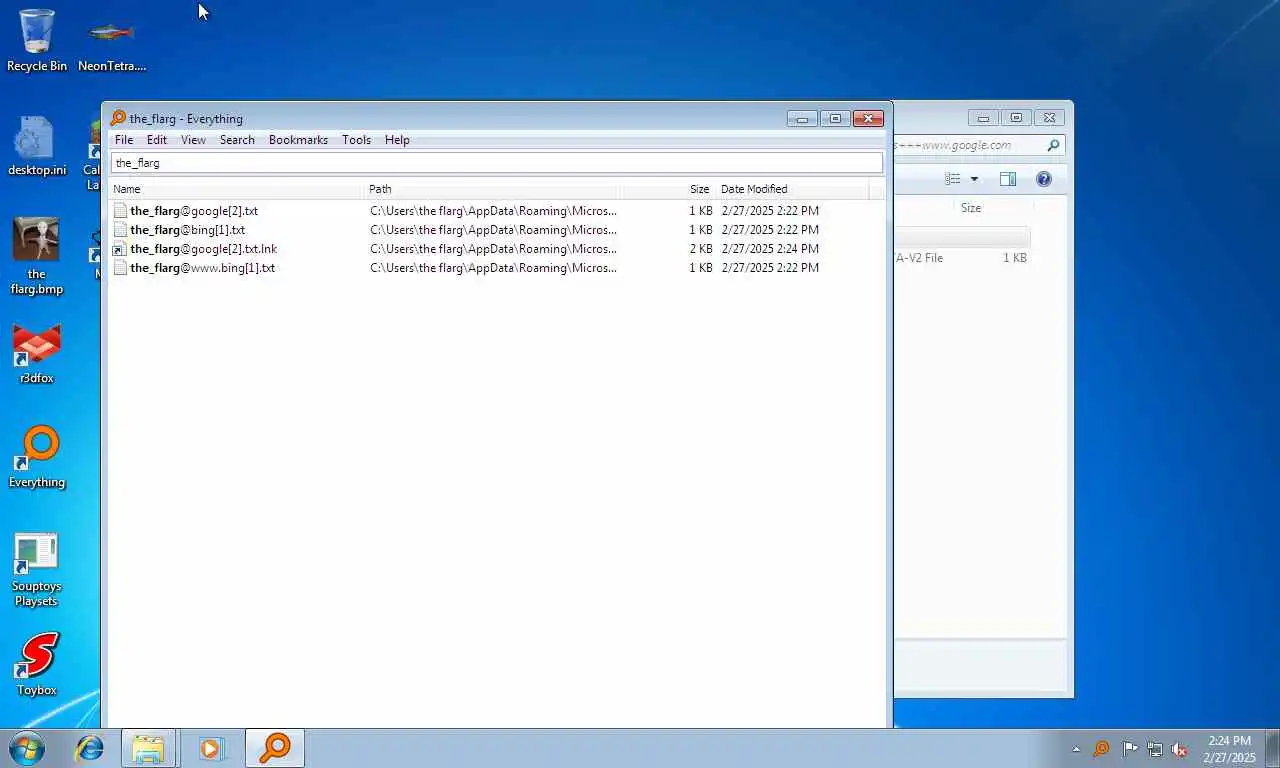Click Size column header in Explorer window
Image resolution: width=1280 pixels, height=768 pixels.
click(970, 208)
